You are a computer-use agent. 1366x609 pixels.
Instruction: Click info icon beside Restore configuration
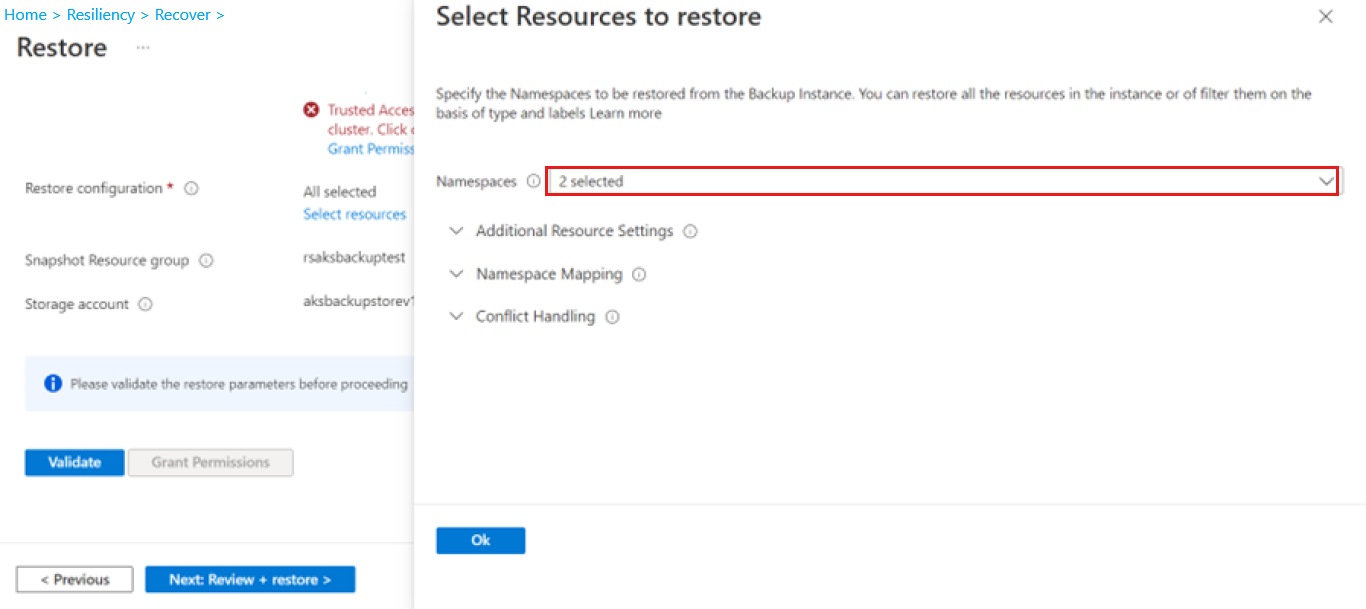tap(191, 188)
